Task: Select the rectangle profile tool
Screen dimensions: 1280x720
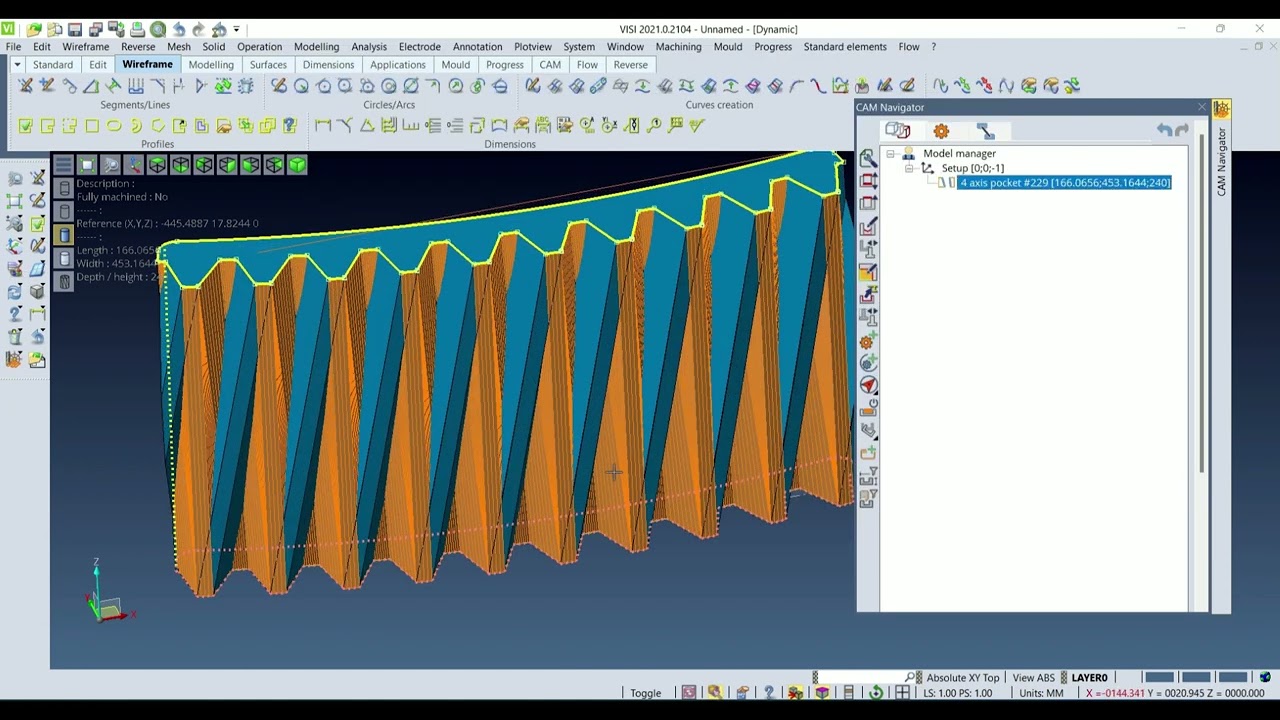Action: [x=92, y=125]
